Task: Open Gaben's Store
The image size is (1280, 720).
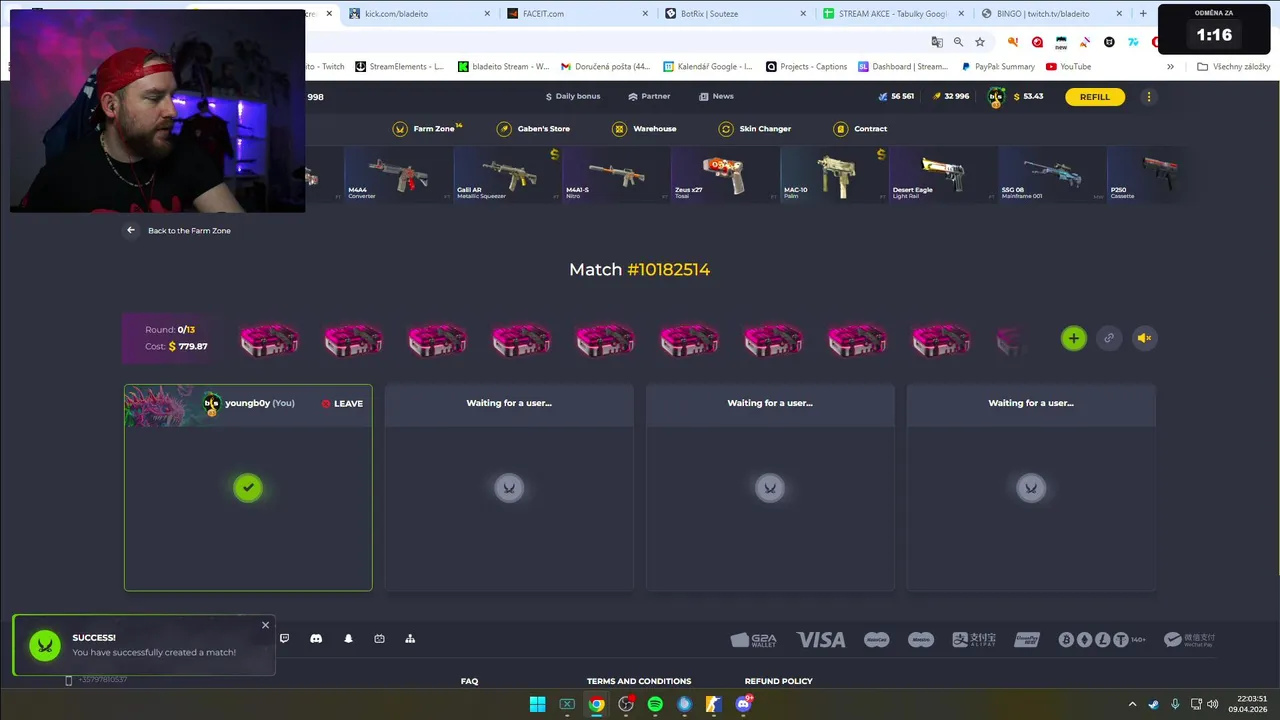Action: pyautogui.click(x=534, y=129)
